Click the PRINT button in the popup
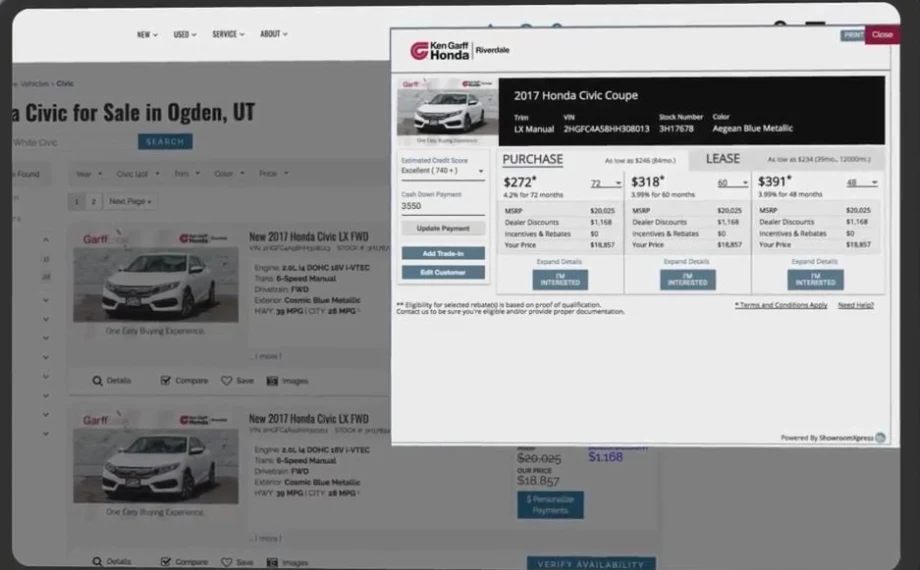 pyautogui.click(x=853, y=35)
